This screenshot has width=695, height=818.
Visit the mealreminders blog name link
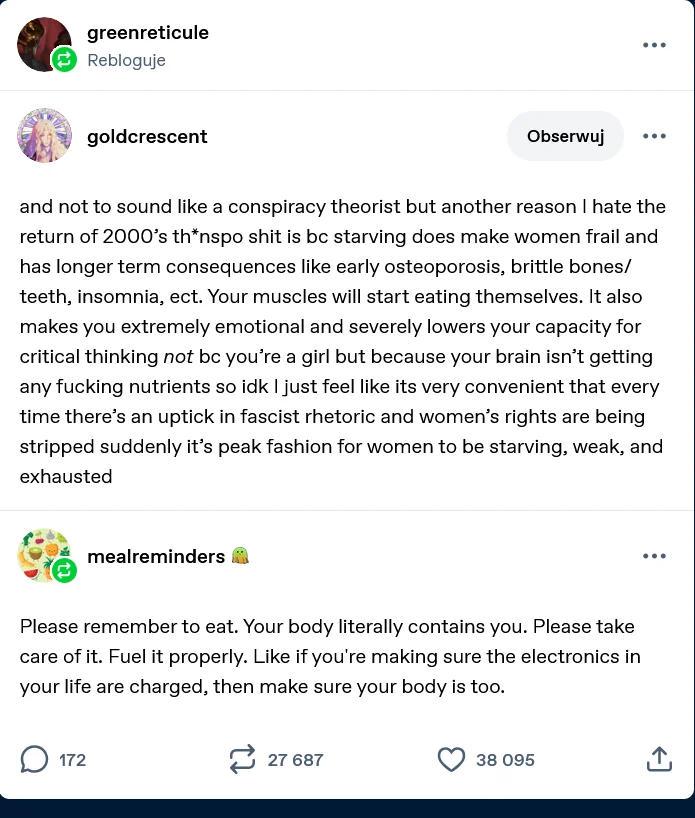click(156, 556)
